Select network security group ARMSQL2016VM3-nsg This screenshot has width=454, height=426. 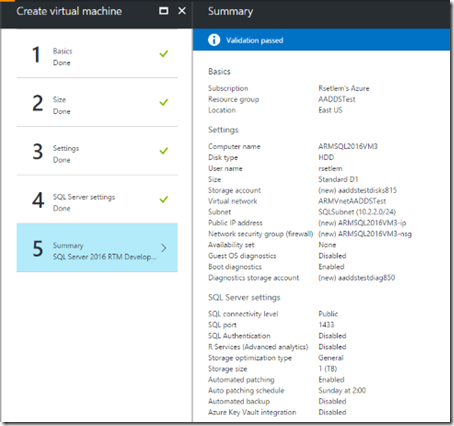[365, 234]
